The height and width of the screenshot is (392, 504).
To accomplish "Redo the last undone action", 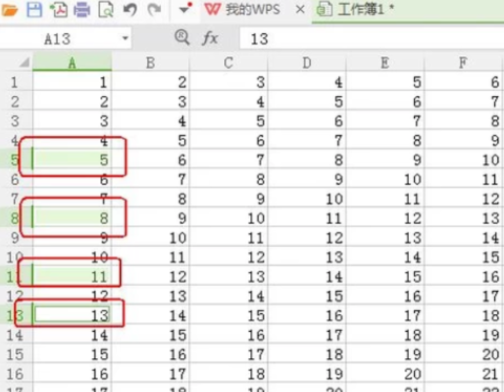I will tap(154, 10).
